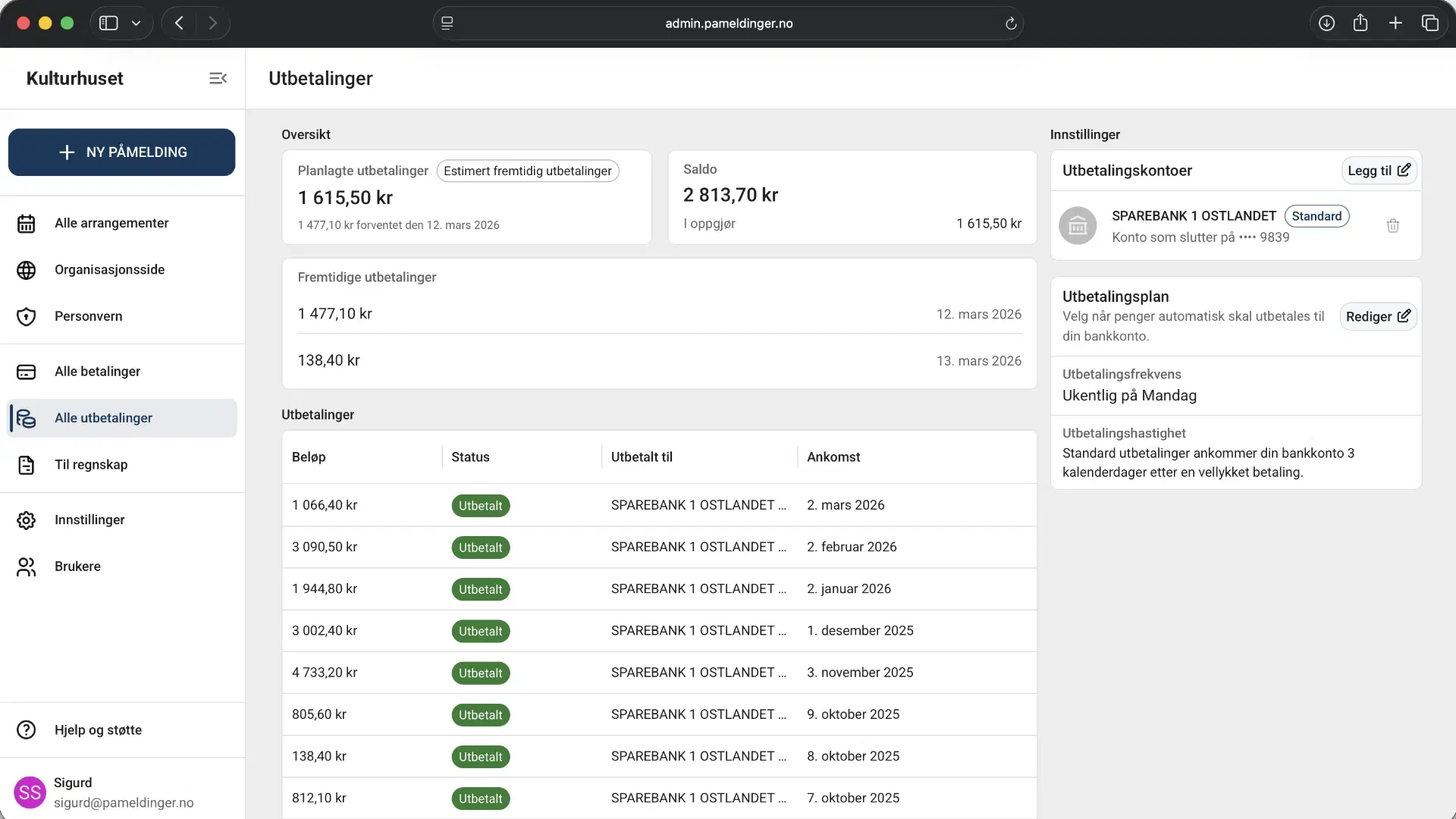
Task: Collapse the sidebar with the menu icon
Action: [x=218, y=78]
